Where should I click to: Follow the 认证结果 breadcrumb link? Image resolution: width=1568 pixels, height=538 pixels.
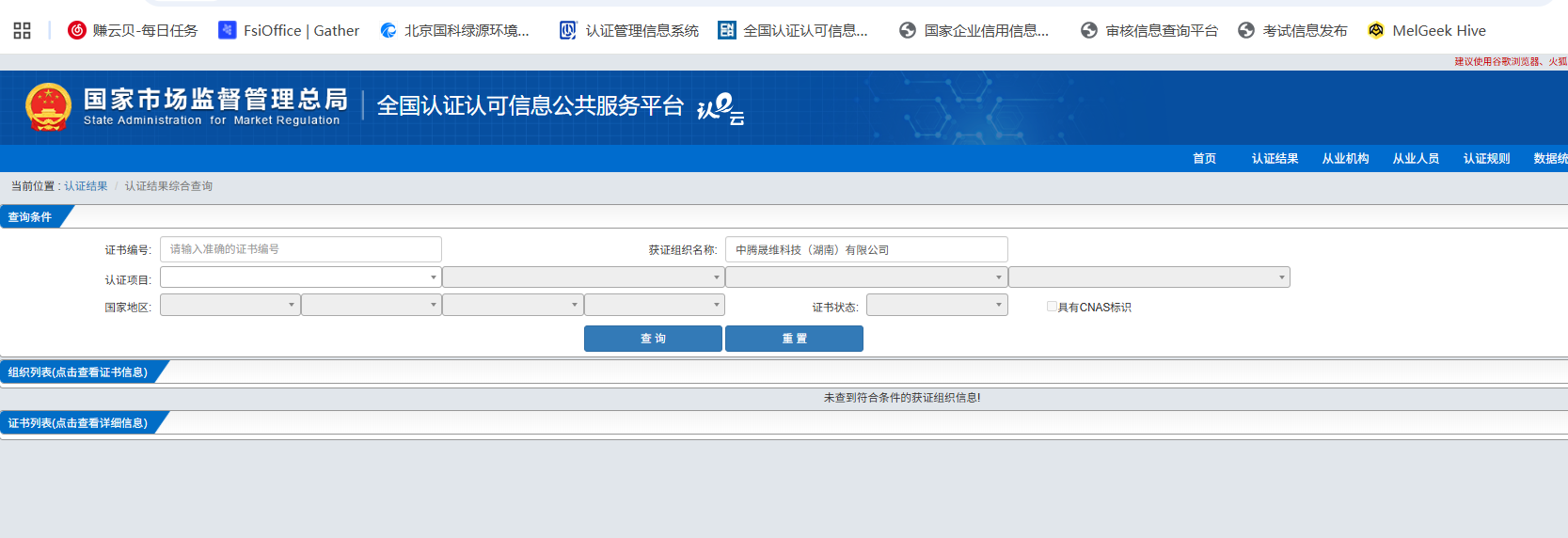(x=86, y=186)
